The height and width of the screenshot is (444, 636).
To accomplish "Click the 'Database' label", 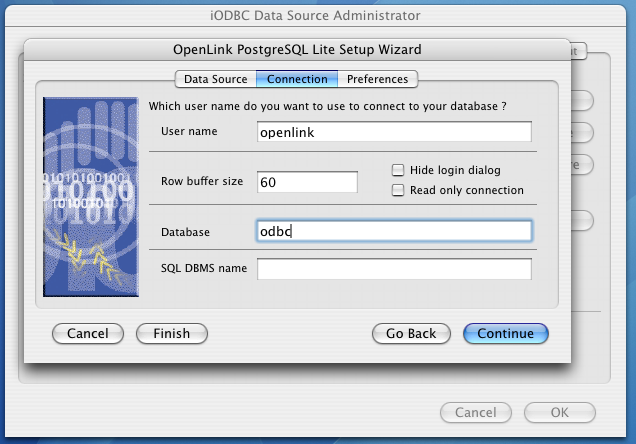I will click(185, 232).
